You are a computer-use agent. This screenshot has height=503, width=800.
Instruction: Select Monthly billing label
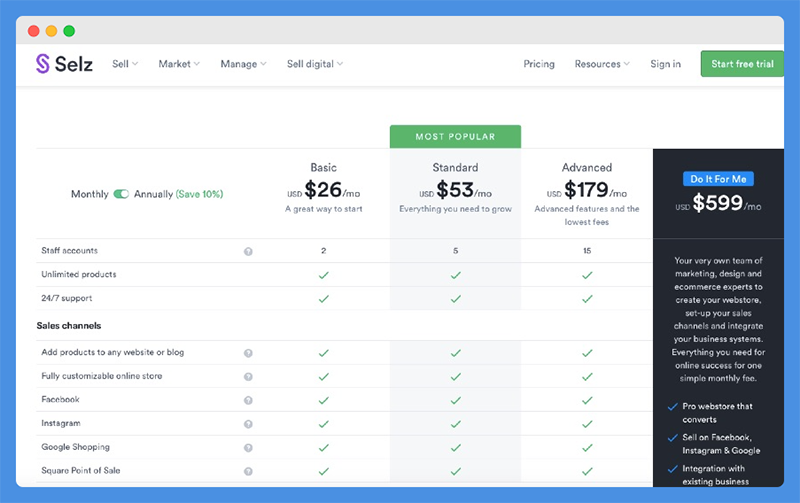coord(90,194)
